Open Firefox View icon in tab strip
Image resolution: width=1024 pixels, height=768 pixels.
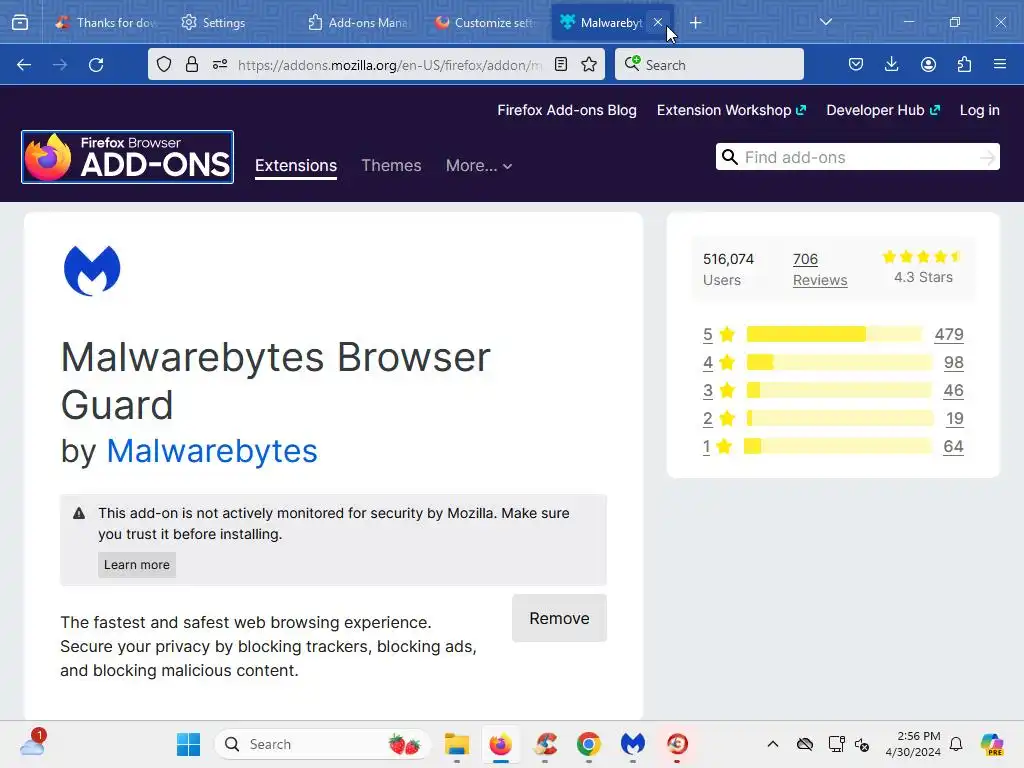tap(20, 23)
